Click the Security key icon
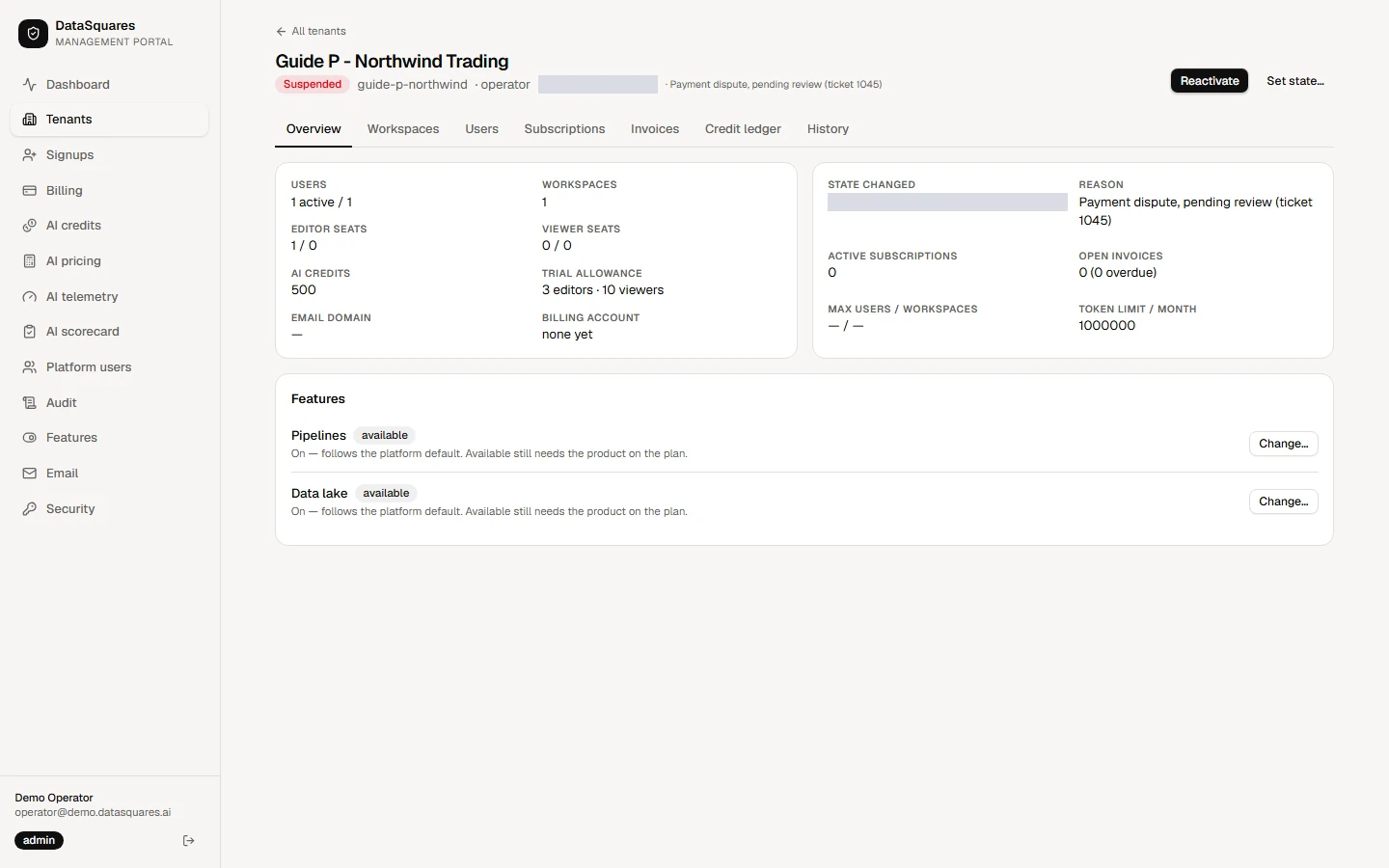 (30, 508)
